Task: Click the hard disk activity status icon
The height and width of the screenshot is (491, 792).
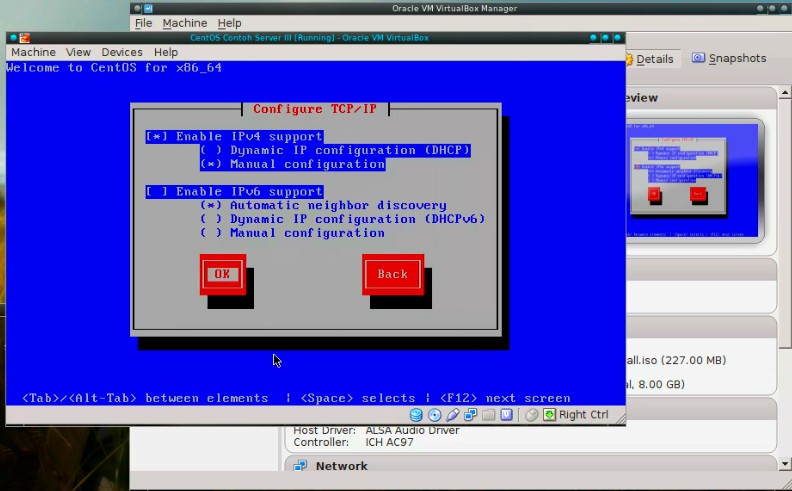Action: pyautogui.click(x=416, y=415)
